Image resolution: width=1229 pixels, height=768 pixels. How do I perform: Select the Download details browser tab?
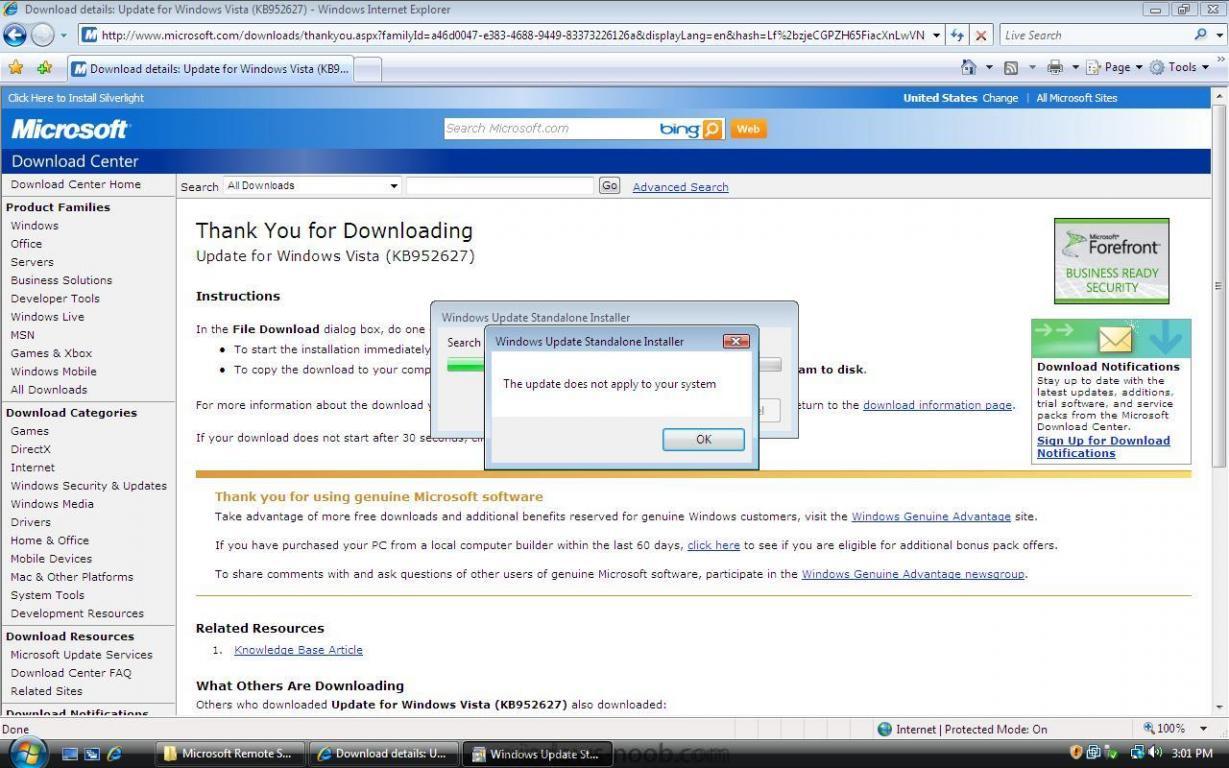tap(210, 69)
